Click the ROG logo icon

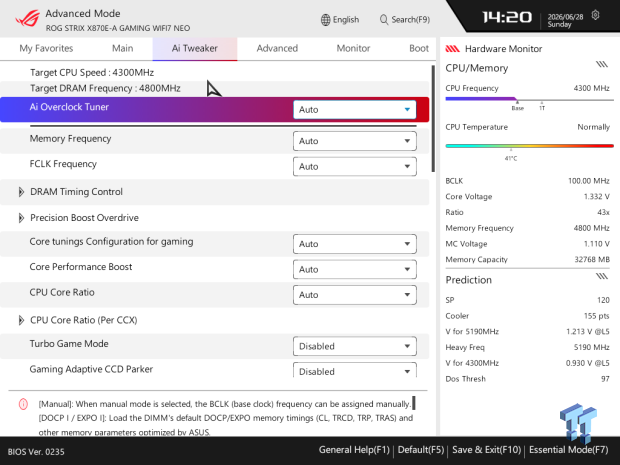point(28,18)
